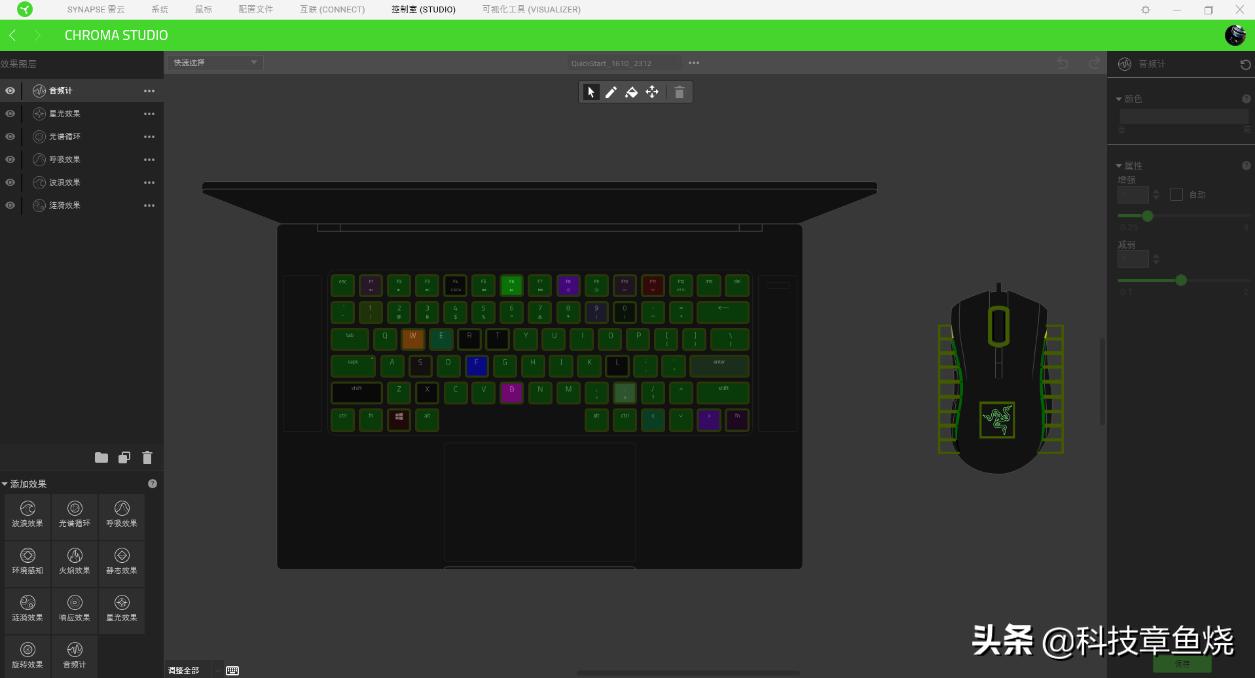Select the paint bucket fill tool

click(x=631, y=92)
